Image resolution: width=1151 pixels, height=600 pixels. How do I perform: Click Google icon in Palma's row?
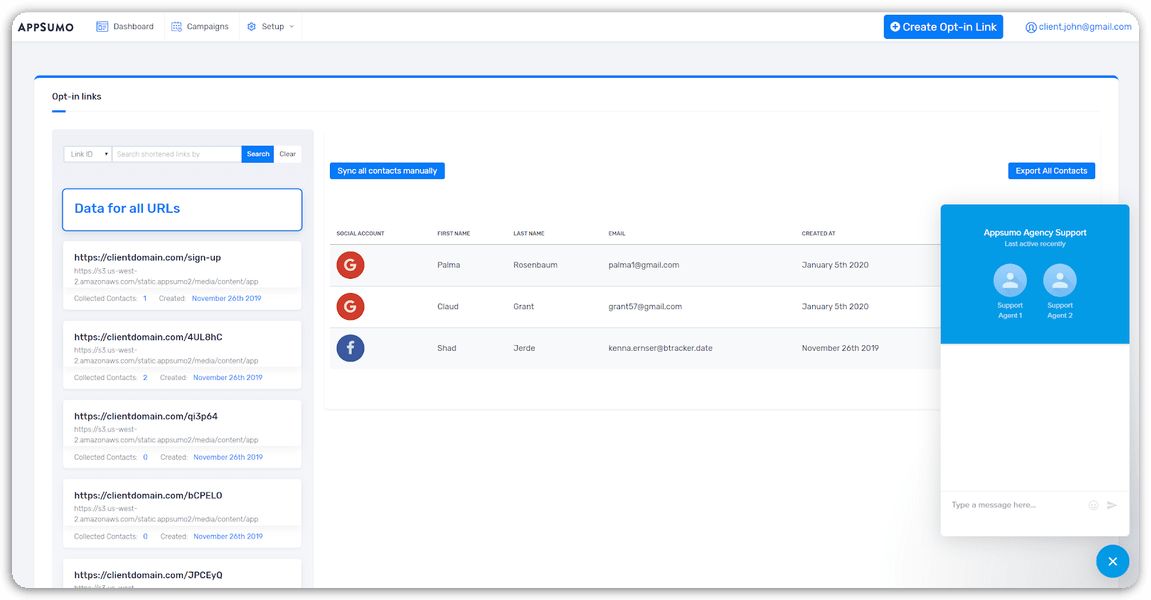[x=350, y=265]
